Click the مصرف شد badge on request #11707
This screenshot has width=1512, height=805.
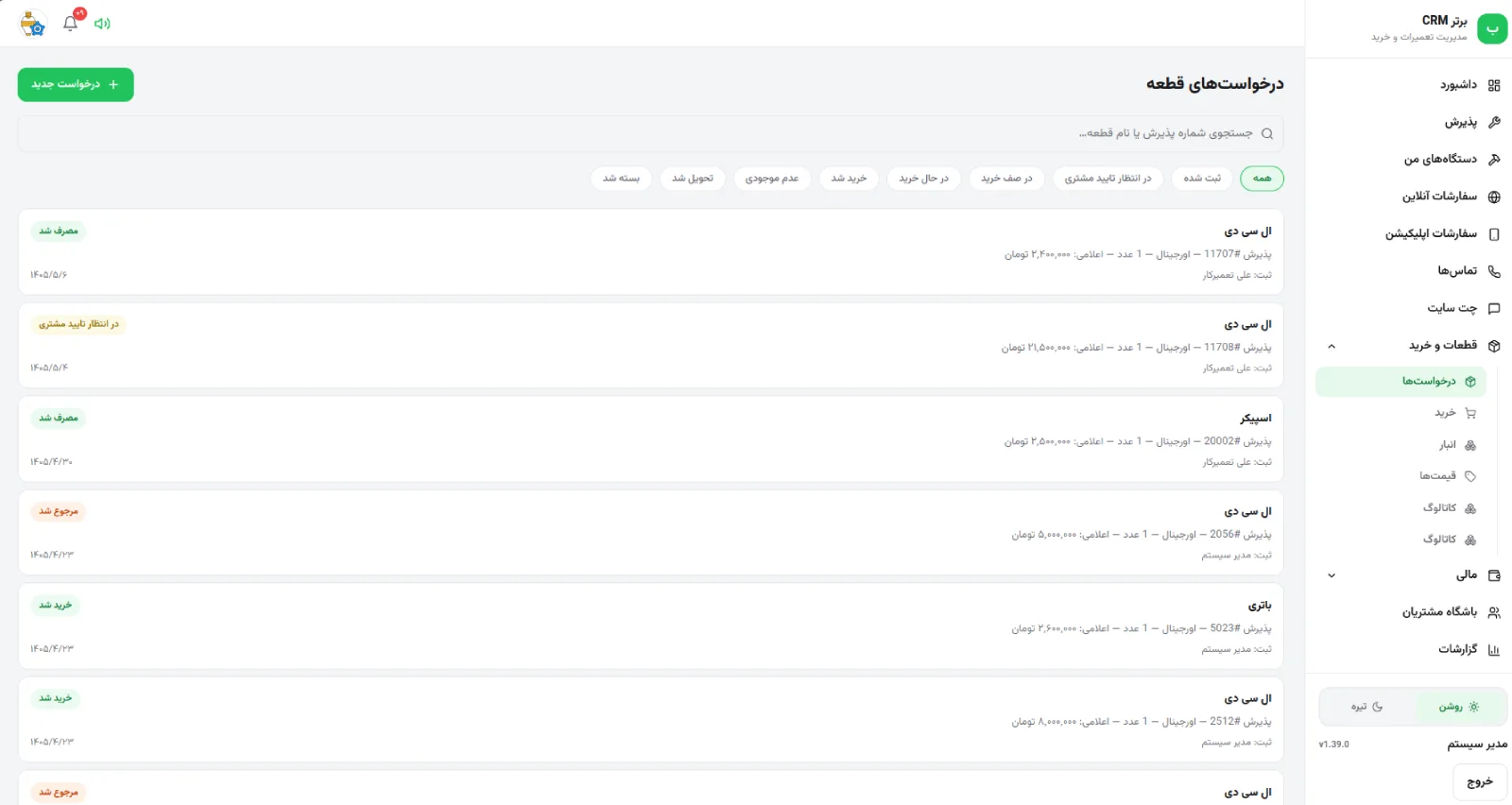59,231
